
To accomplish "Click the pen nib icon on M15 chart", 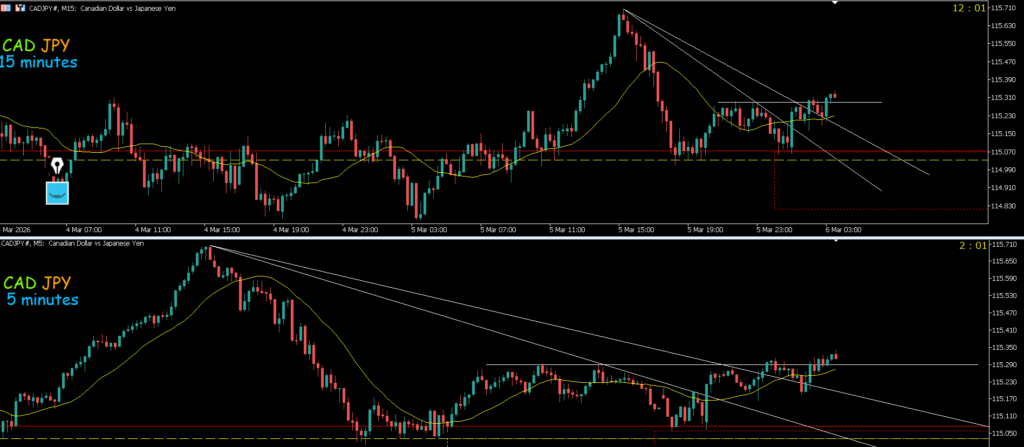I will tap(57, 166).
